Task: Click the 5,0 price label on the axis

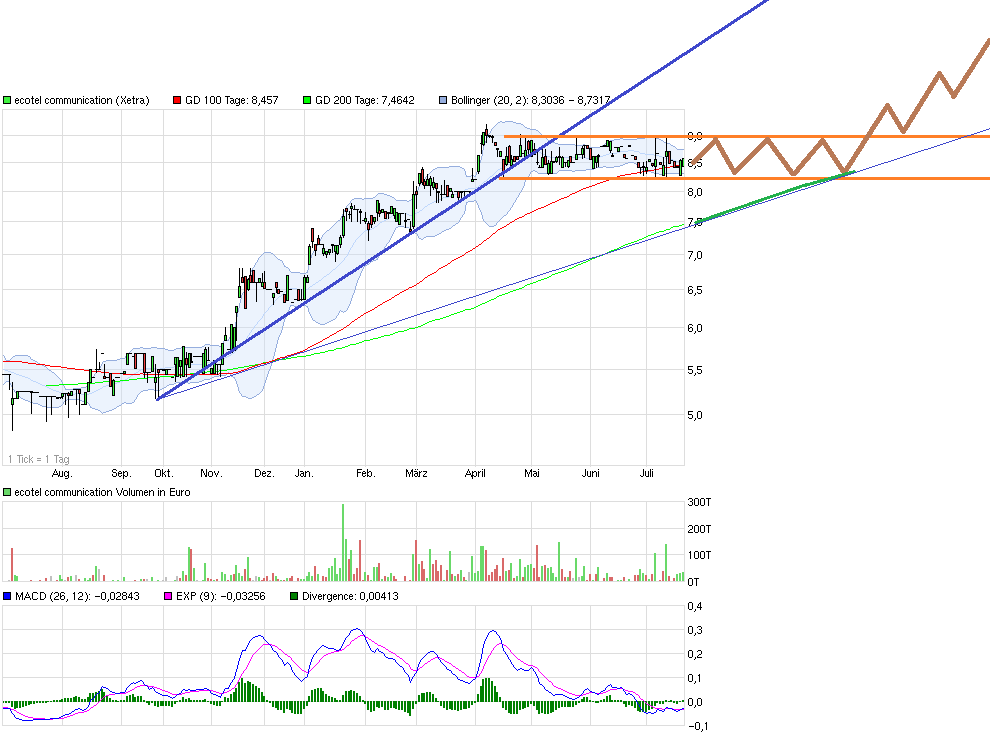Action: 695,415
